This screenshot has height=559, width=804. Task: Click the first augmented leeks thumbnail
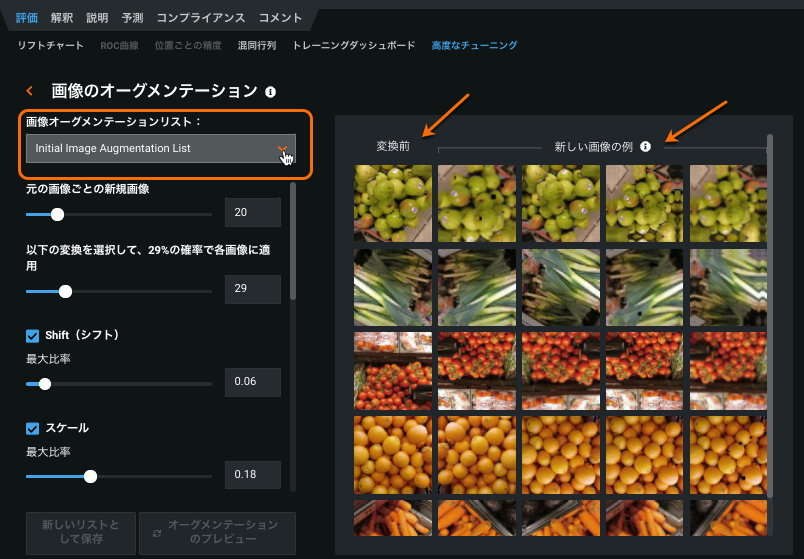(477, 287)
